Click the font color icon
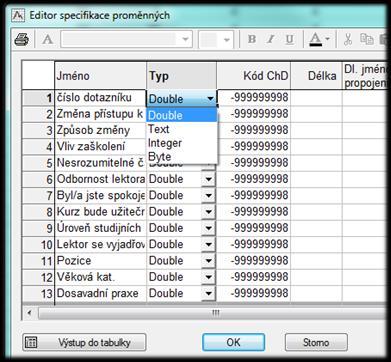The height and width of the screenshot is (362, 391). click(x=315, y=40)
